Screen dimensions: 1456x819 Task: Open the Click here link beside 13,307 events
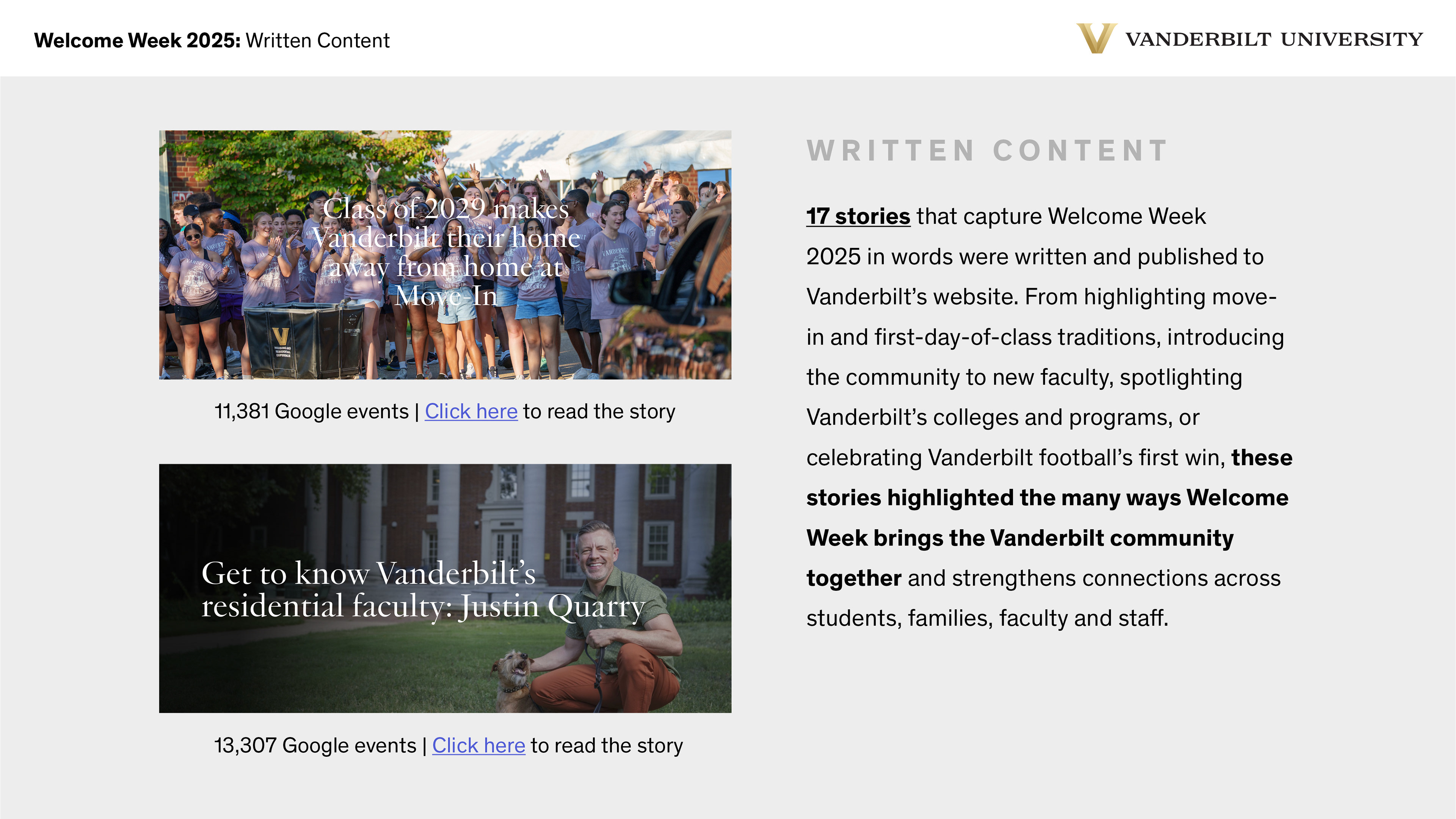tap(478, 745)
